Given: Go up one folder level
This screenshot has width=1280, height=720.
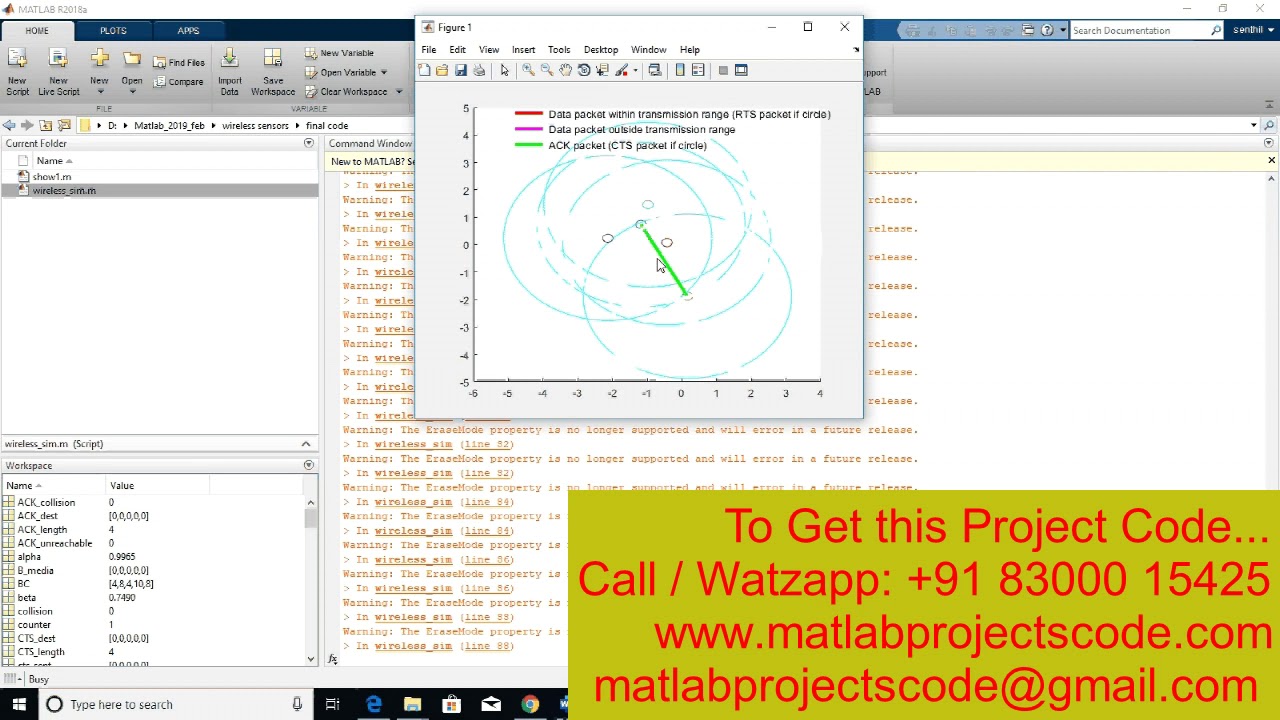Looking at the screenshot, I should 46,125.
